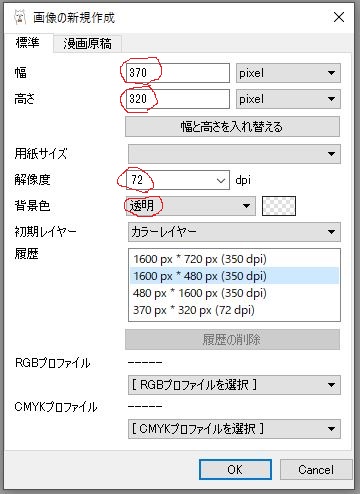360x494 pixels.
Task: Open the height unit pixel dropdown
Action: point(288,99)
